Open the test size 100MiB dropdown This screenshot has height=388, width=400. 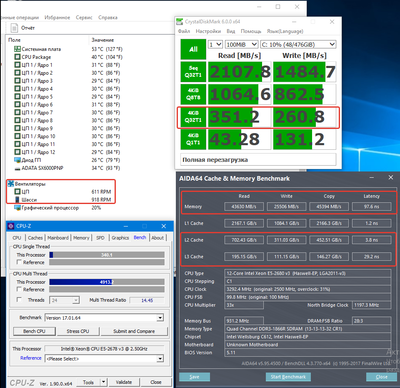click(242, 44)
